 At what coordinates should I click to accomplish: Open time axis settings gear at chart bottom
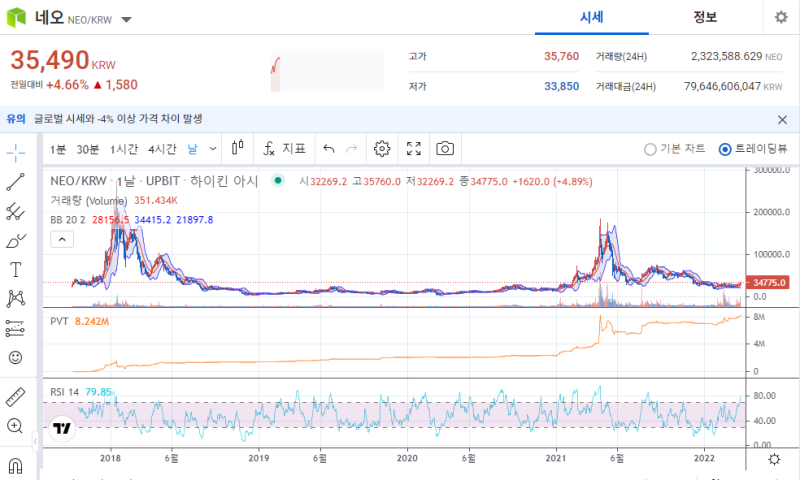pos(774,459)
